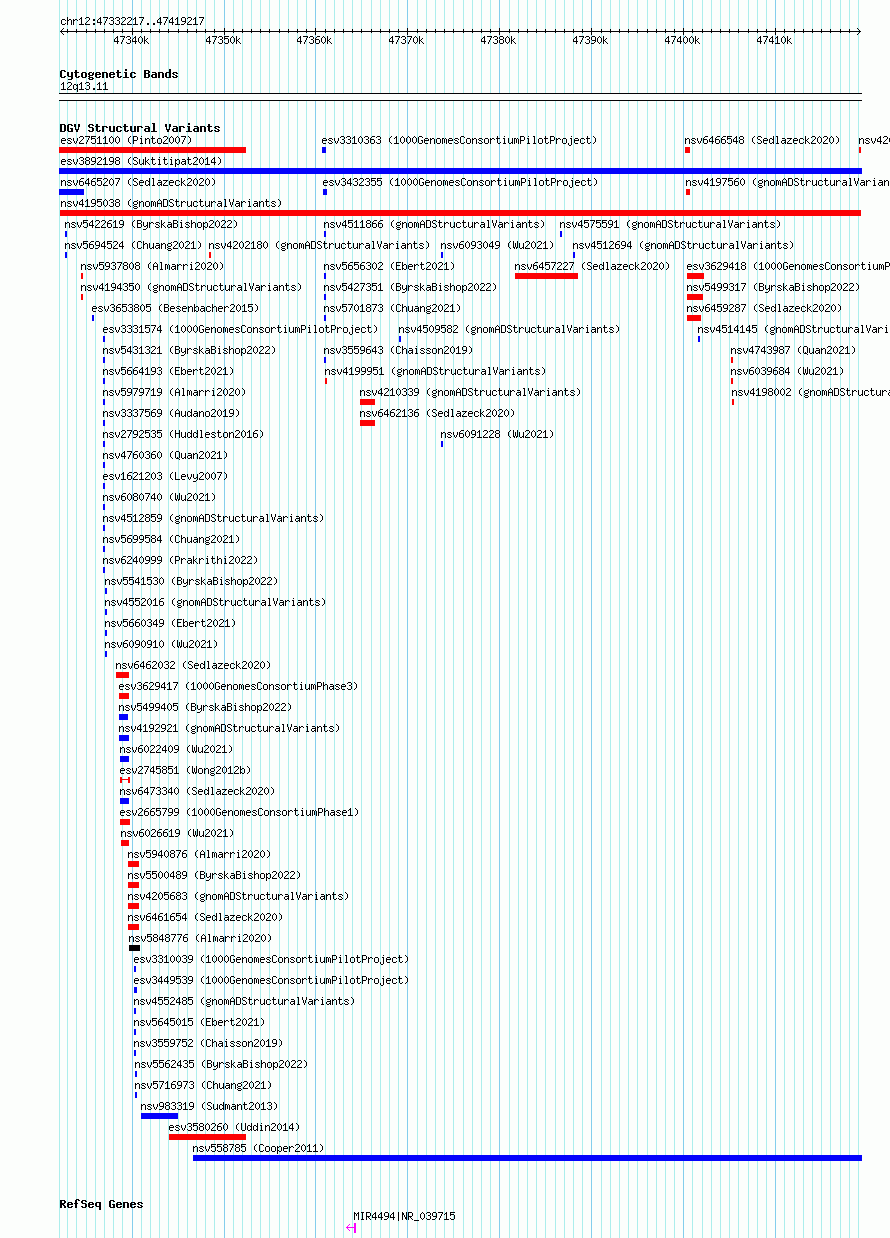Screen dimensions: 890x1238
Task: Click nsv4511866 (gnomADStructuralVariants) label
Action: tap(434, 224)
